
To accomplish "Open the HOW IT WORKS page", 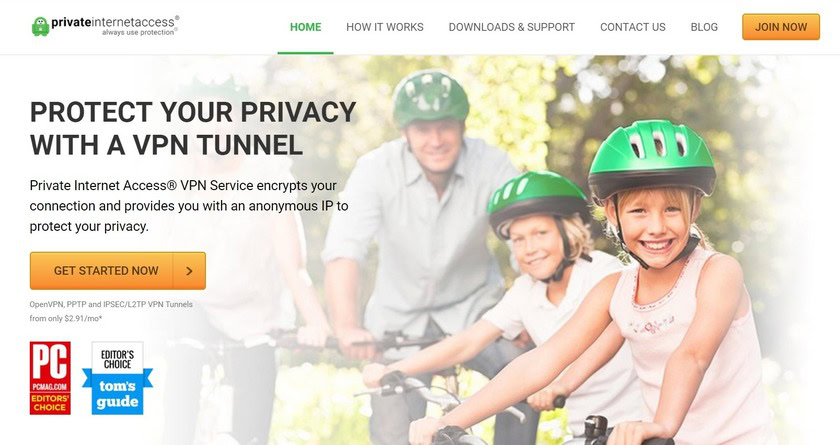I will coord(385,27).
